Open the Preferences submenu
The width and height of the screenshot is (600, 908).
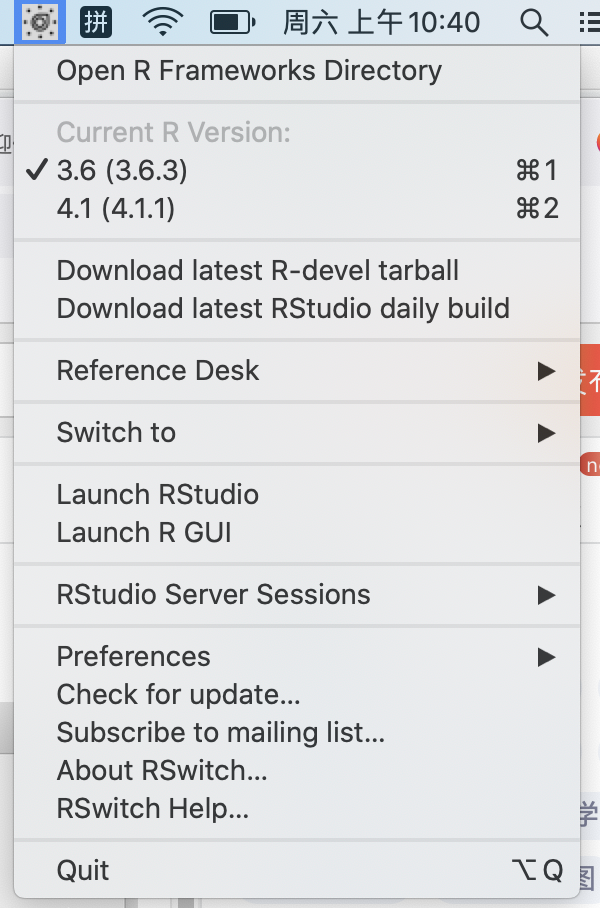(133, 656)
